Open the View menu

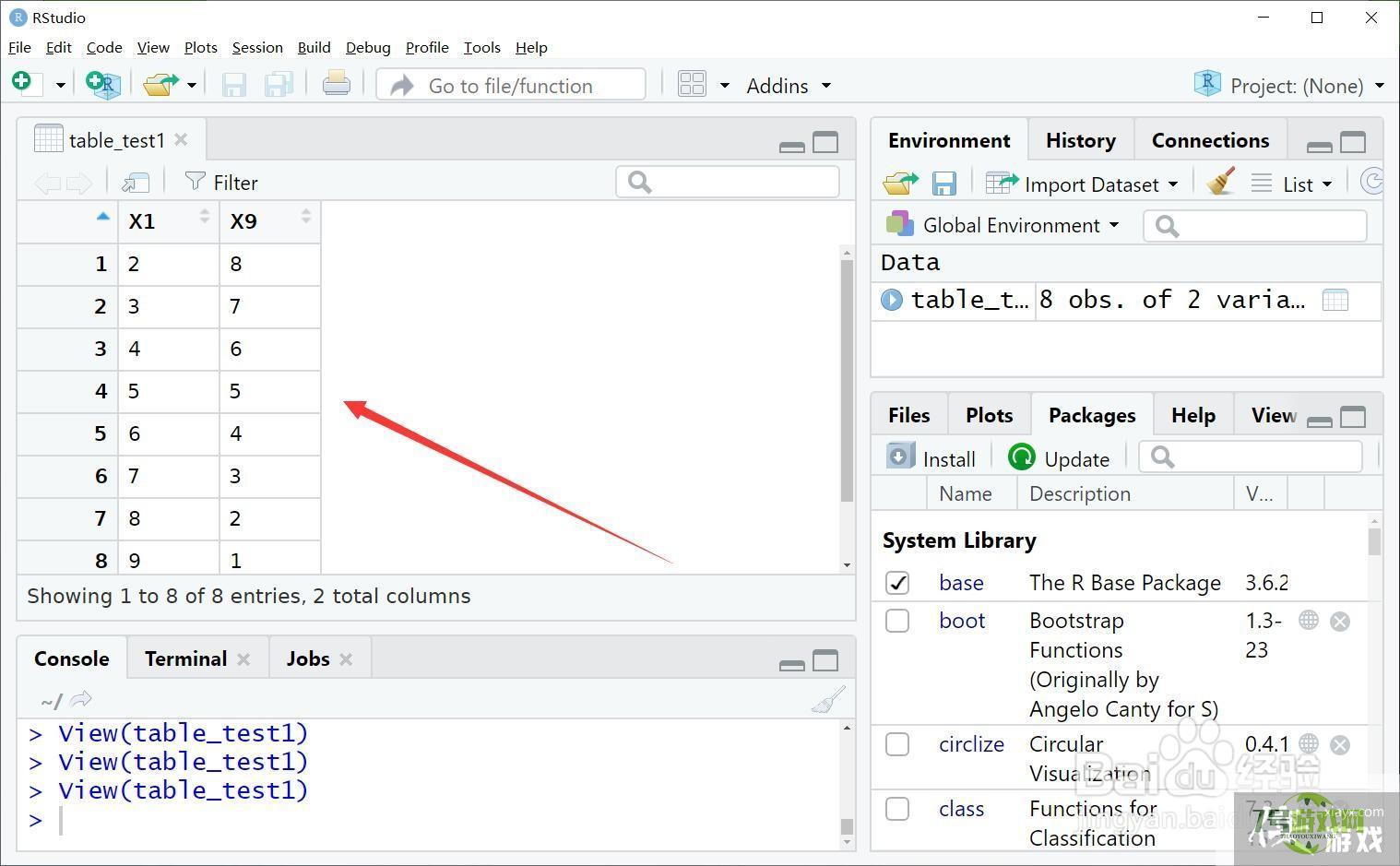(x=153, y=47)
